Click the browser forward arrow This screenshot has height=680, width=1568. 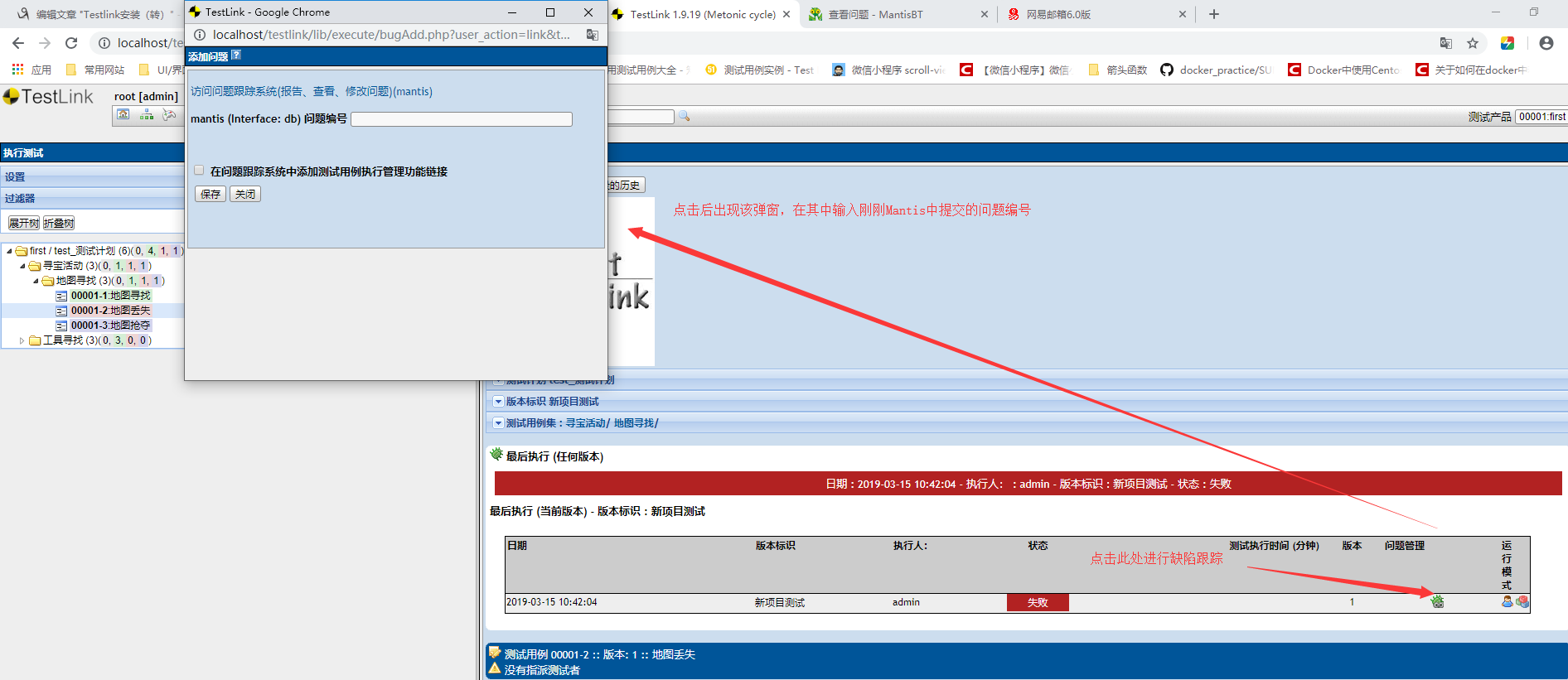[x=45, y=43]
